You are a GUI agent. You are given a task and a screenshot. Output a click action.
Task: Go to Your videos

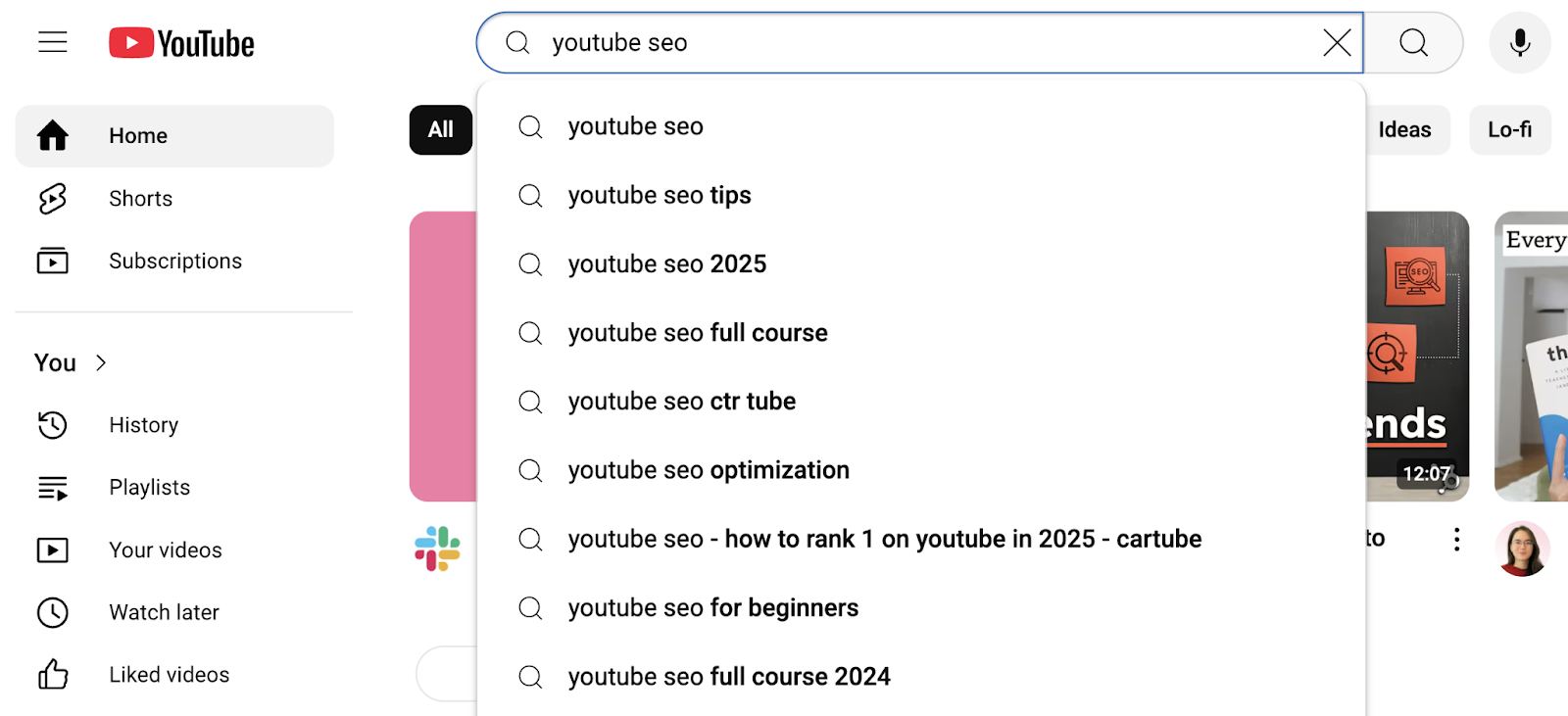[165, 549]
